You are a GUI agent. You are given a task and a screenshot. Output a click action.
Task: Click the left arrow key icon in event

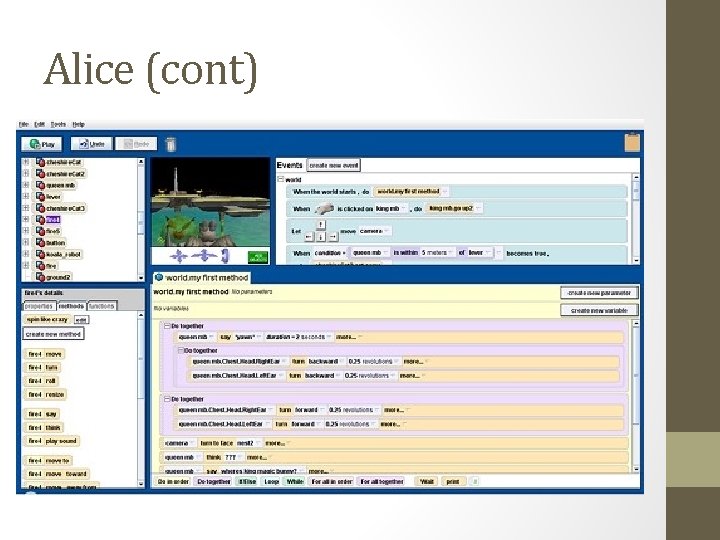309,237
